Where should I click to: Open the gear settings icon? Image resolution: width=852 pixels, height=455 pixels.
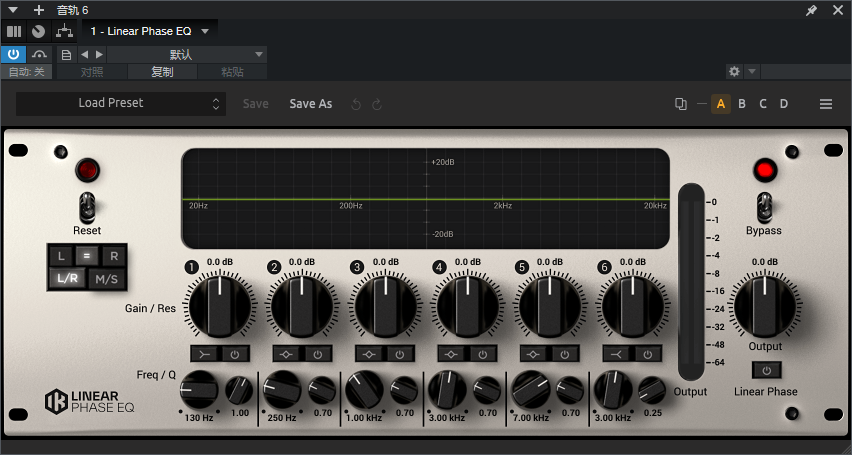click(734, 71)
